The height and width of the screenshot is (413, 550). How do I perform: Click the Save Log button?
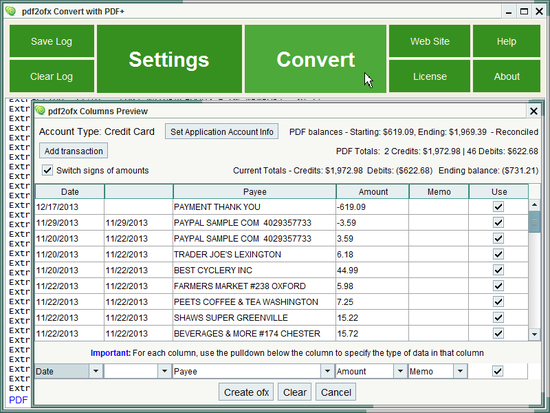52,41
